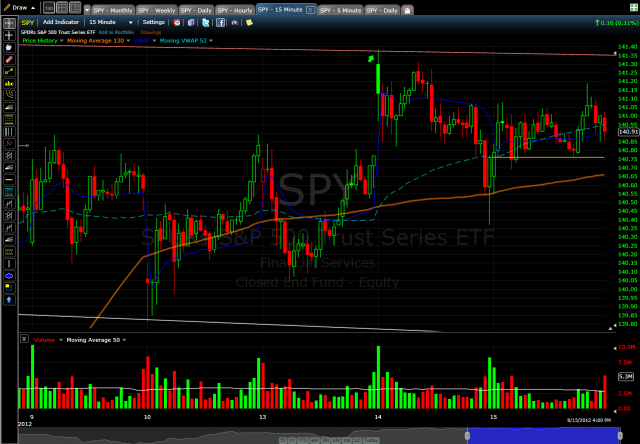Select the single vertical line tool

[9, 264]
